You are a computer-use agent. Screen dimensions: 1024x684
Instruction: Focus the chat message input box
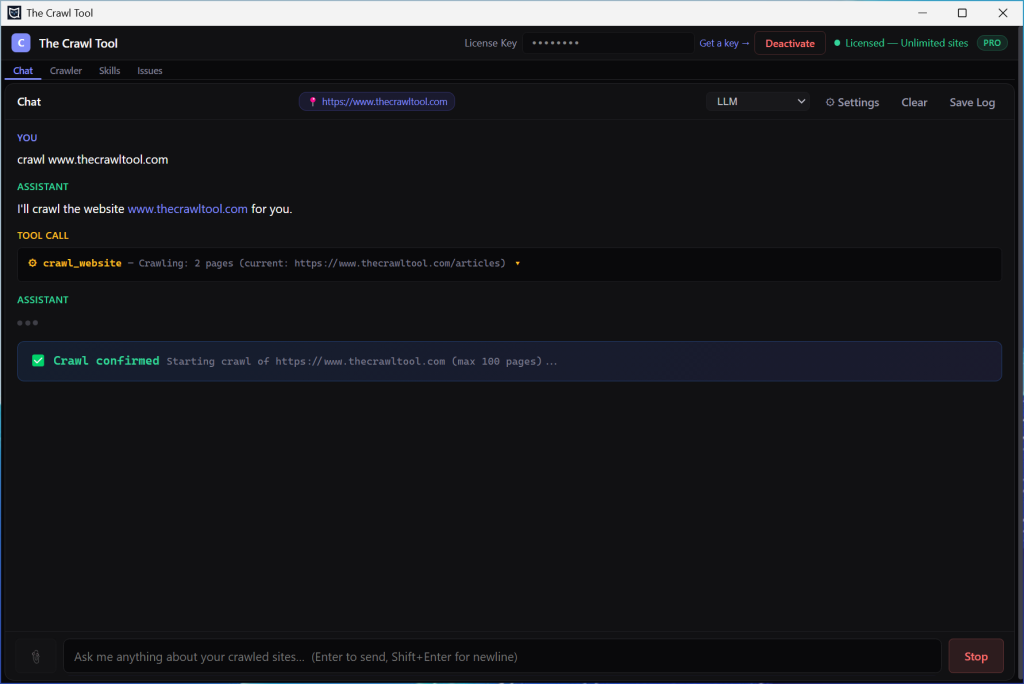pyautogui.click(x=502, y=656)
